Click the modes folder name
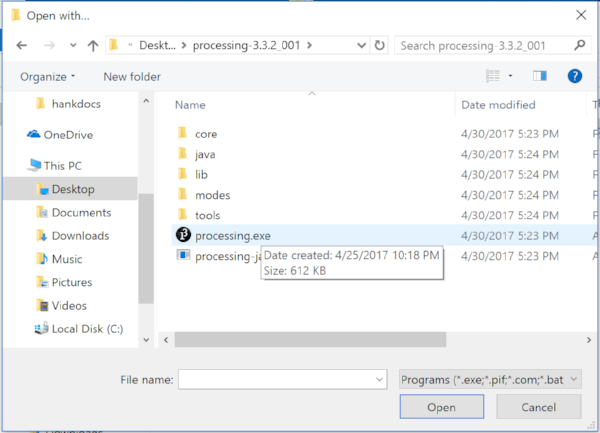The height and width of the screenshot is (433, 600). 212,195
